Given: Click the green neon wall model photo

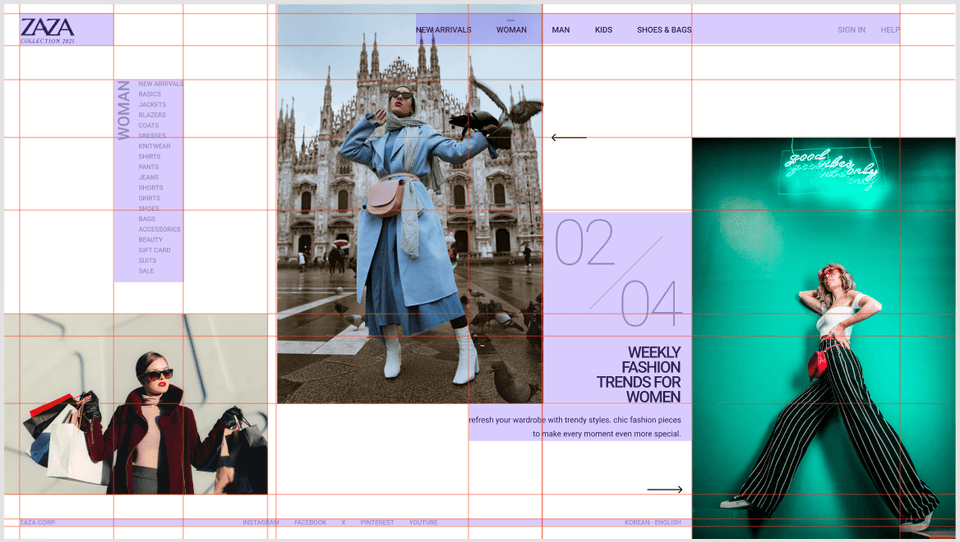Looking at the screenshot, I should [823, 338].
